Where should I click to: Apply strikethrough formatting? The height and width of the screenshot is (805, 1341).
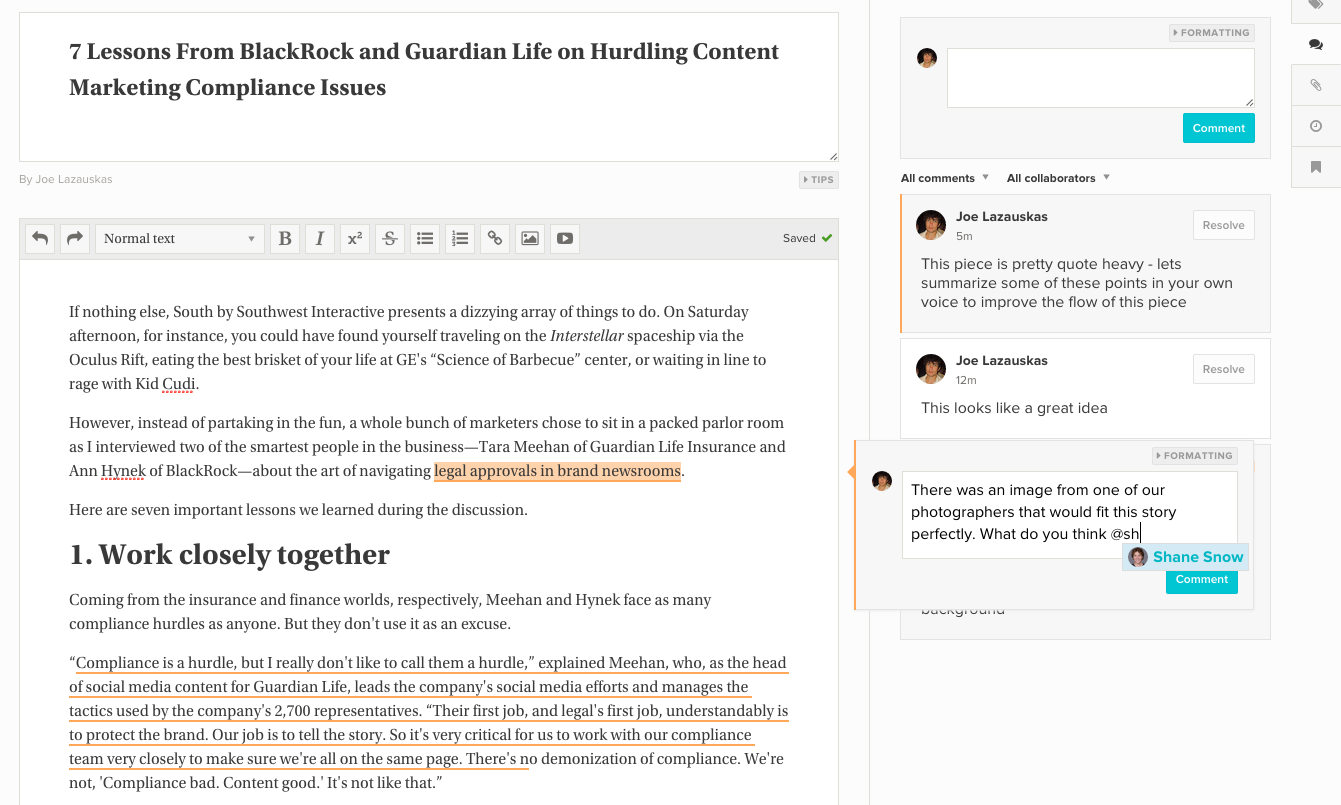tap(390, 239)
